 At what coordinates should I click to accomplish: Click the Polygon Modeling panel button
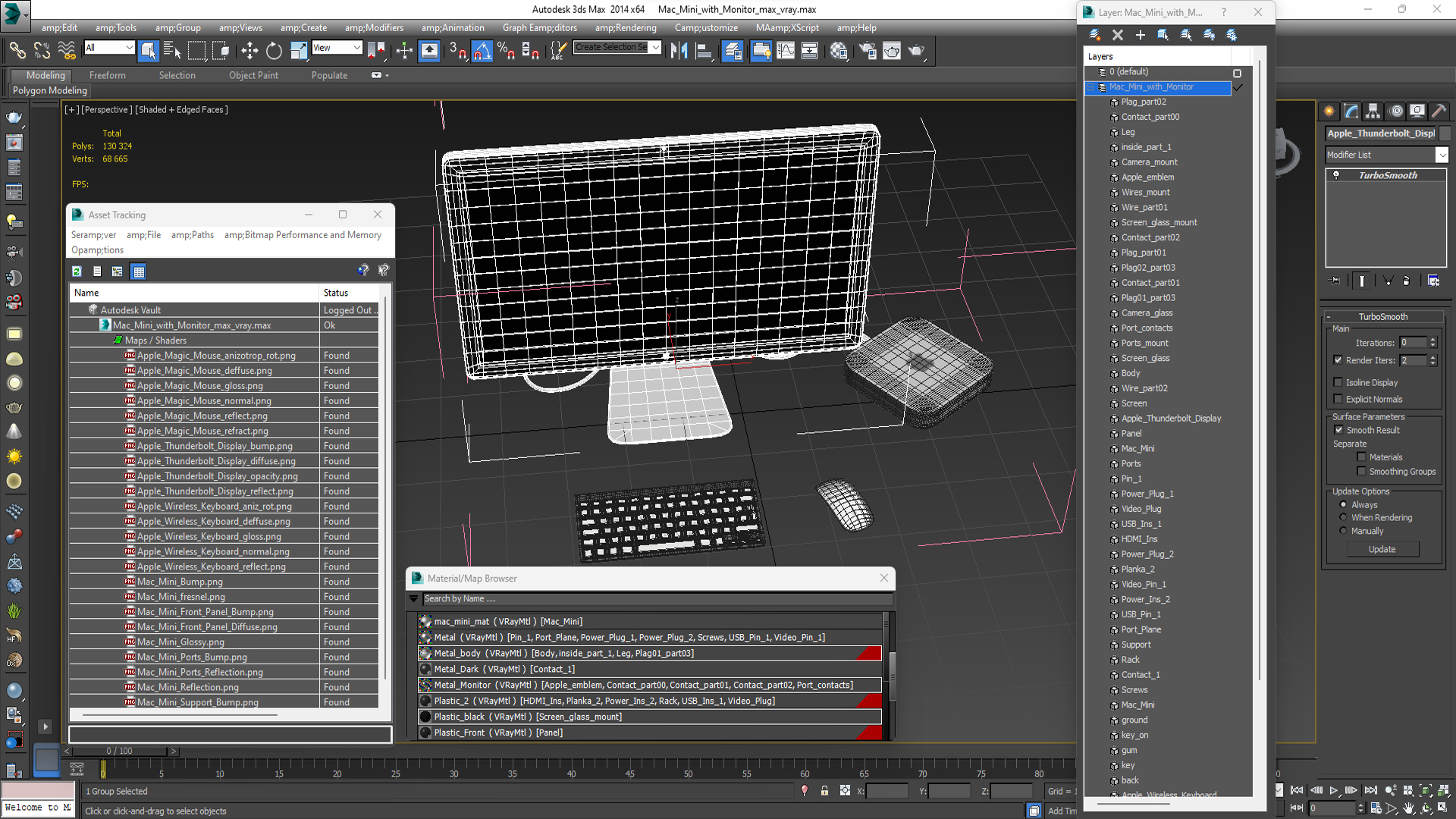click(x=50, y=91)
